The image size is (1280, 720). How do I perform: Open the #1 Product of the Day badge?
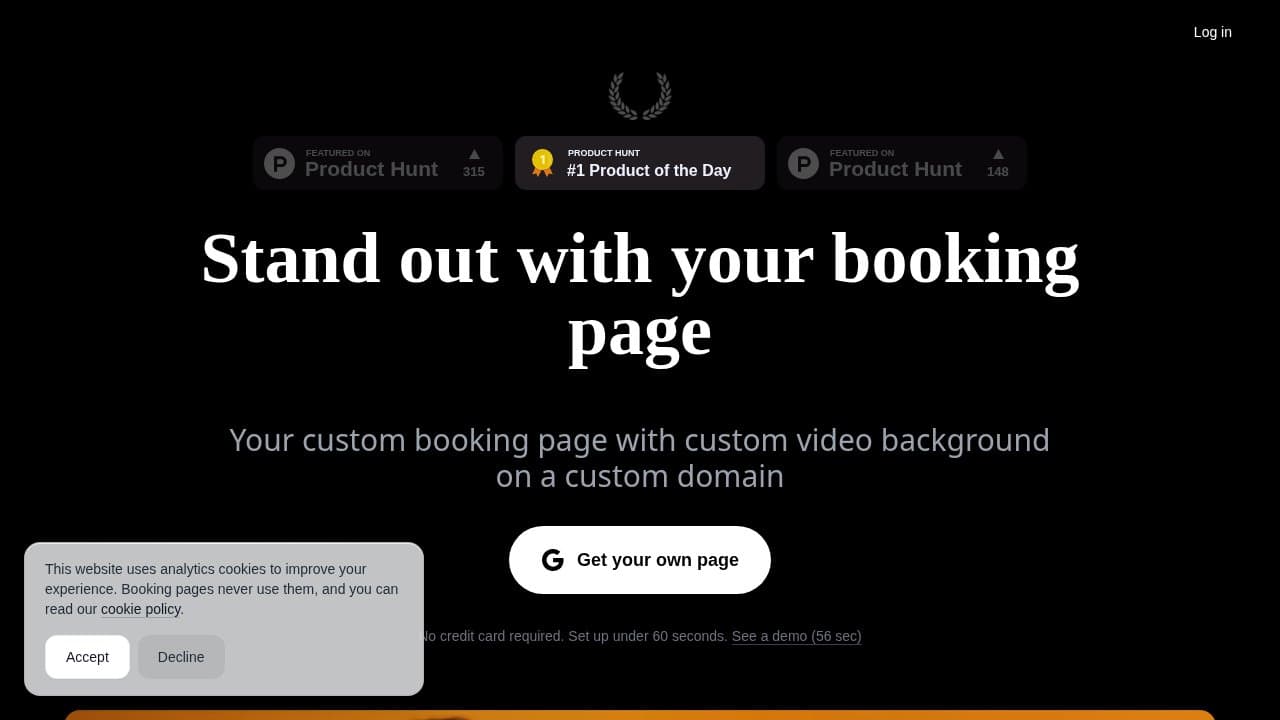[x=640, y=163]
